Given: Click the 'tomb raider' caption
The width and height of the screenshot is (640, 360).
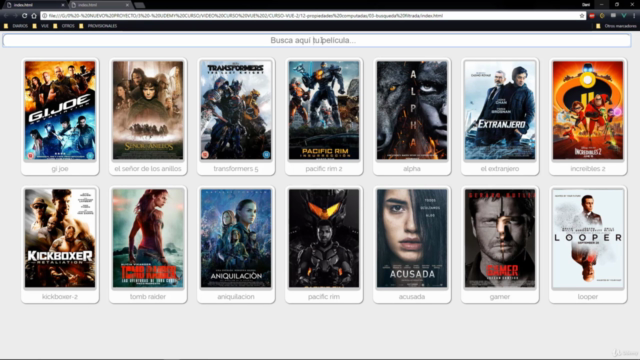Looking at the screenshot, I should pos(148,297).
